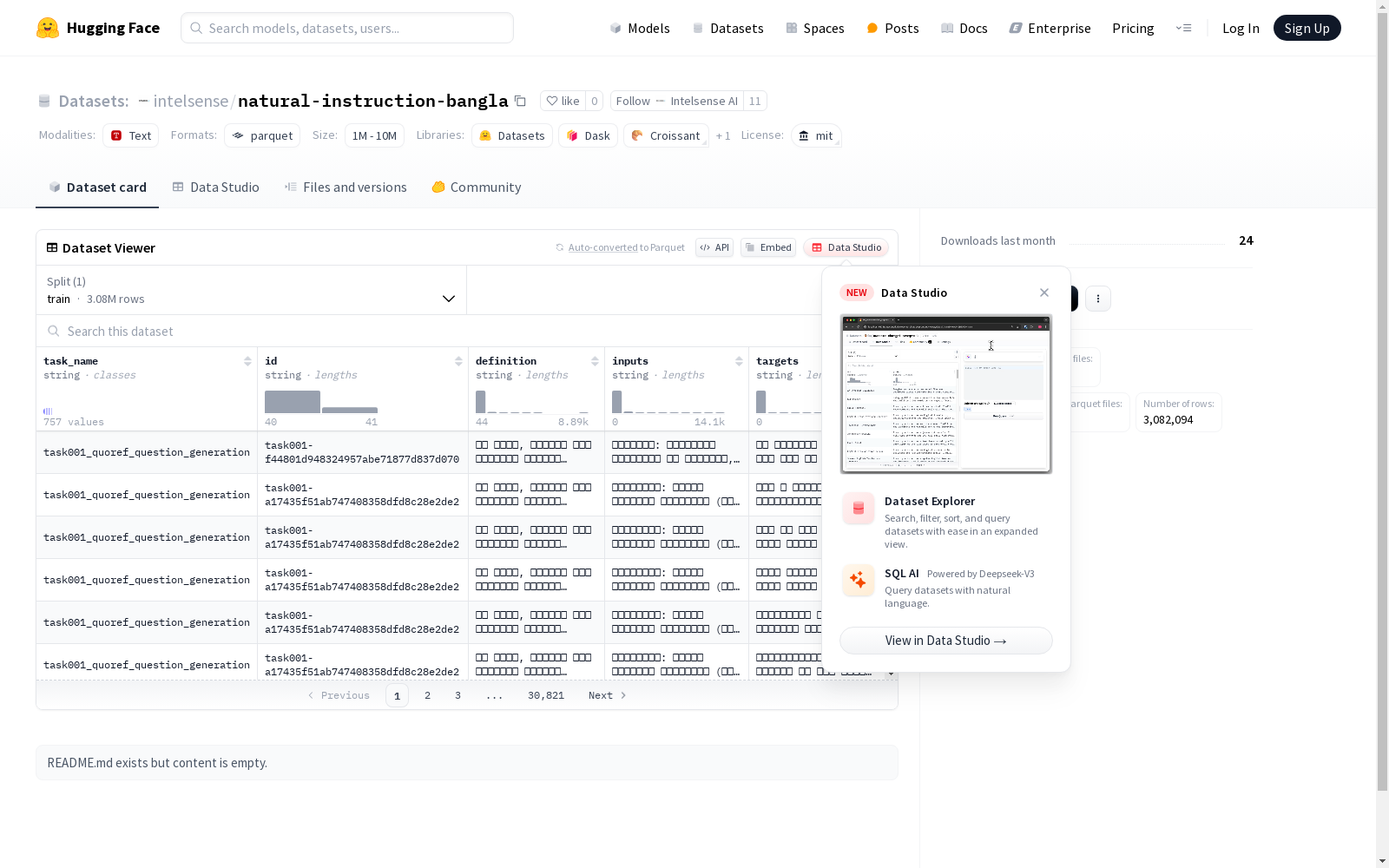The width and height of the screenshot is (1389, 868).
Task: Jump to last page 30,821
Action: [x=546, y=695]
